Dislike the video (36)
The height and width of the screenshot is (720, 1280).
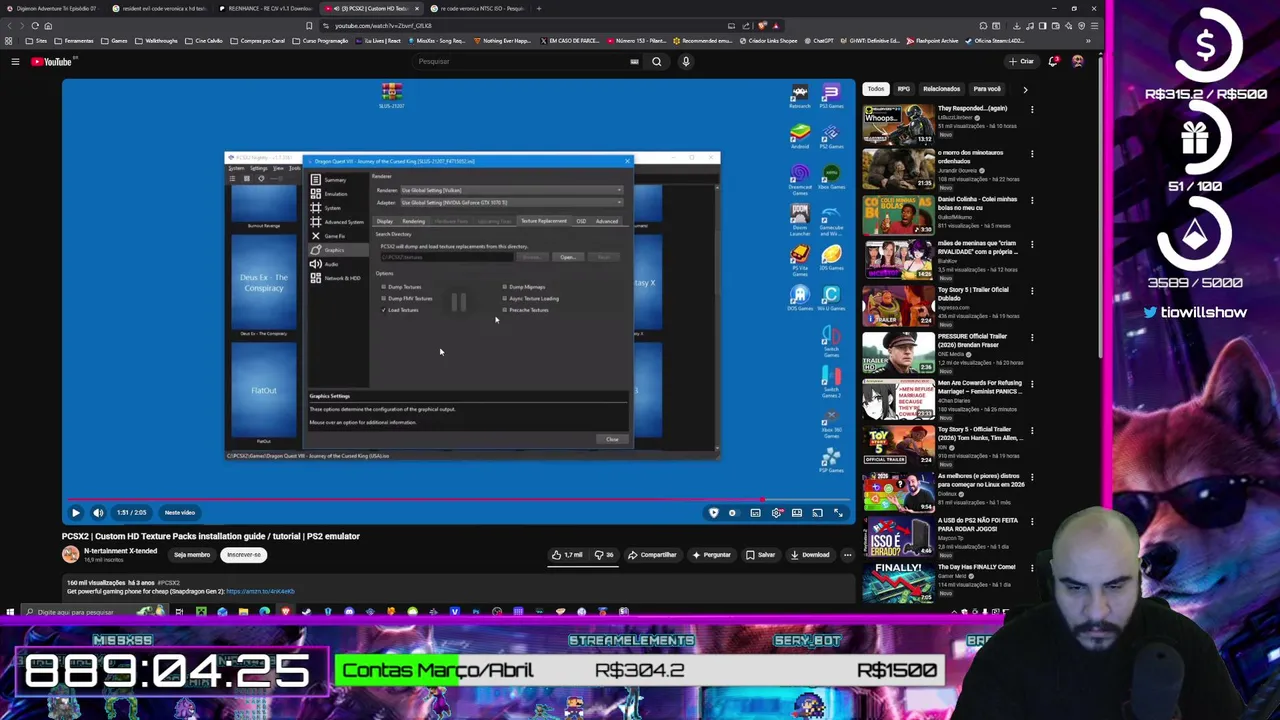tap(604, 555)
